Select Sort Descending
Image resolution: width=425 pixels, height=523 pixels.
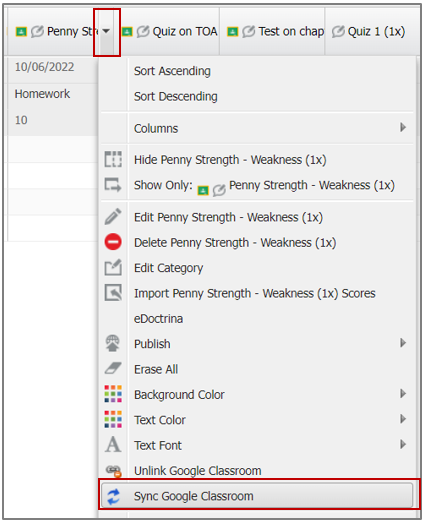[x=176, y=96]
